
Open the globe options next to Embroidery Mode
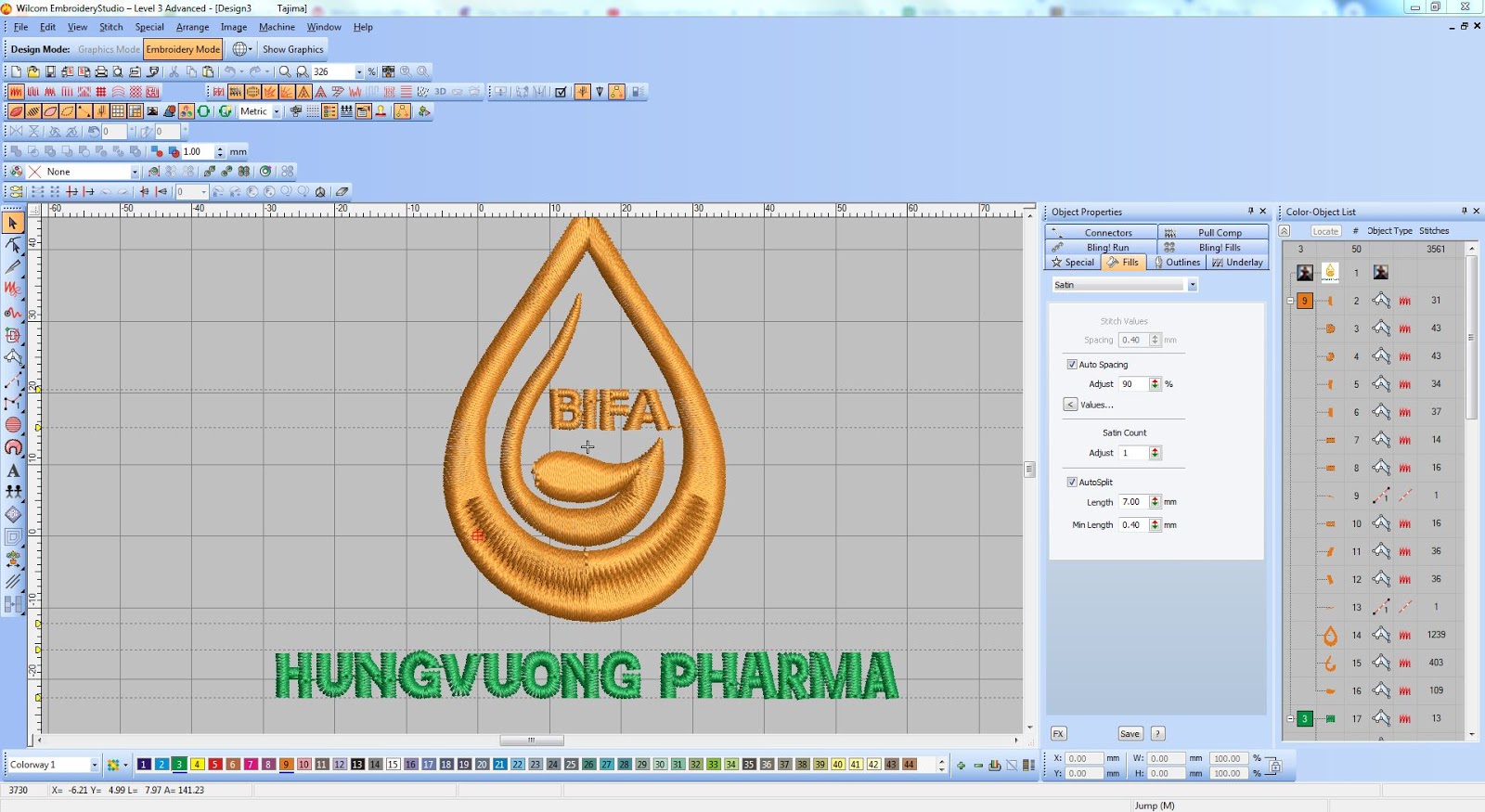pyautogui.click(x=241, y=49)
